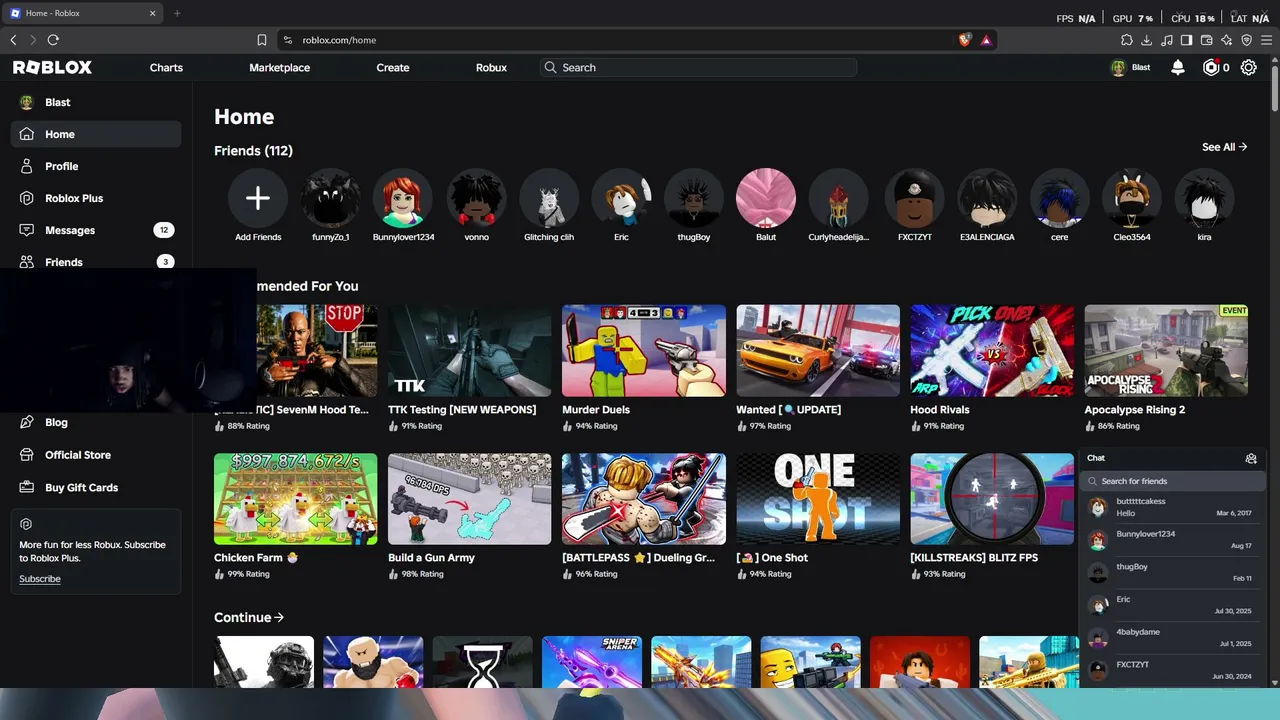Open the chat group settings icon

[1251, 458]
